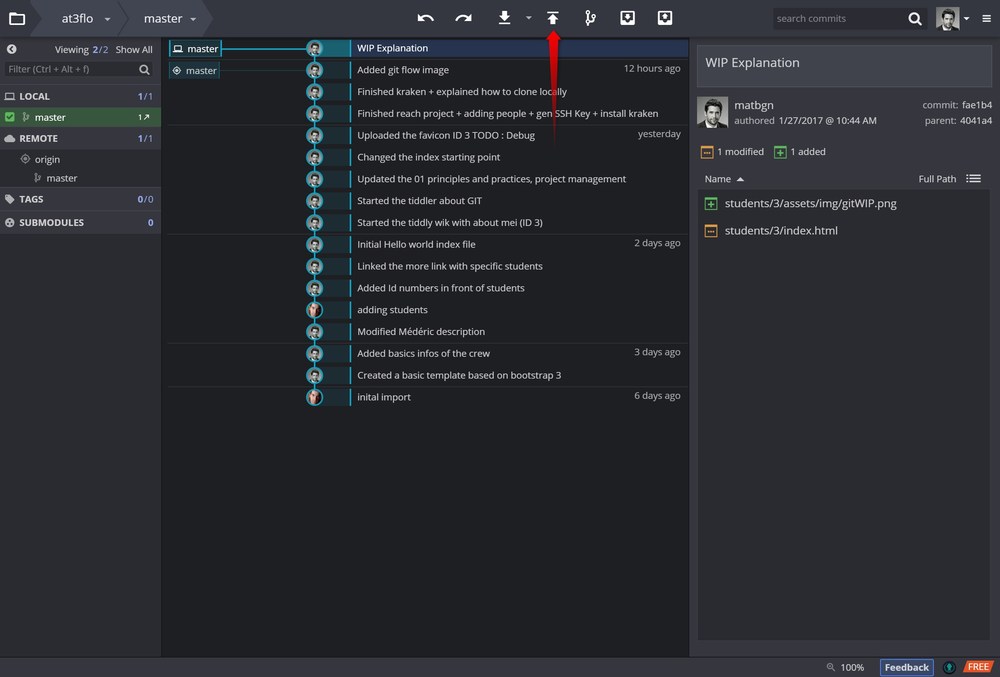Click the parent hash 4041a4
This screenshot has width=1000, height=677.
click(976, 120)
